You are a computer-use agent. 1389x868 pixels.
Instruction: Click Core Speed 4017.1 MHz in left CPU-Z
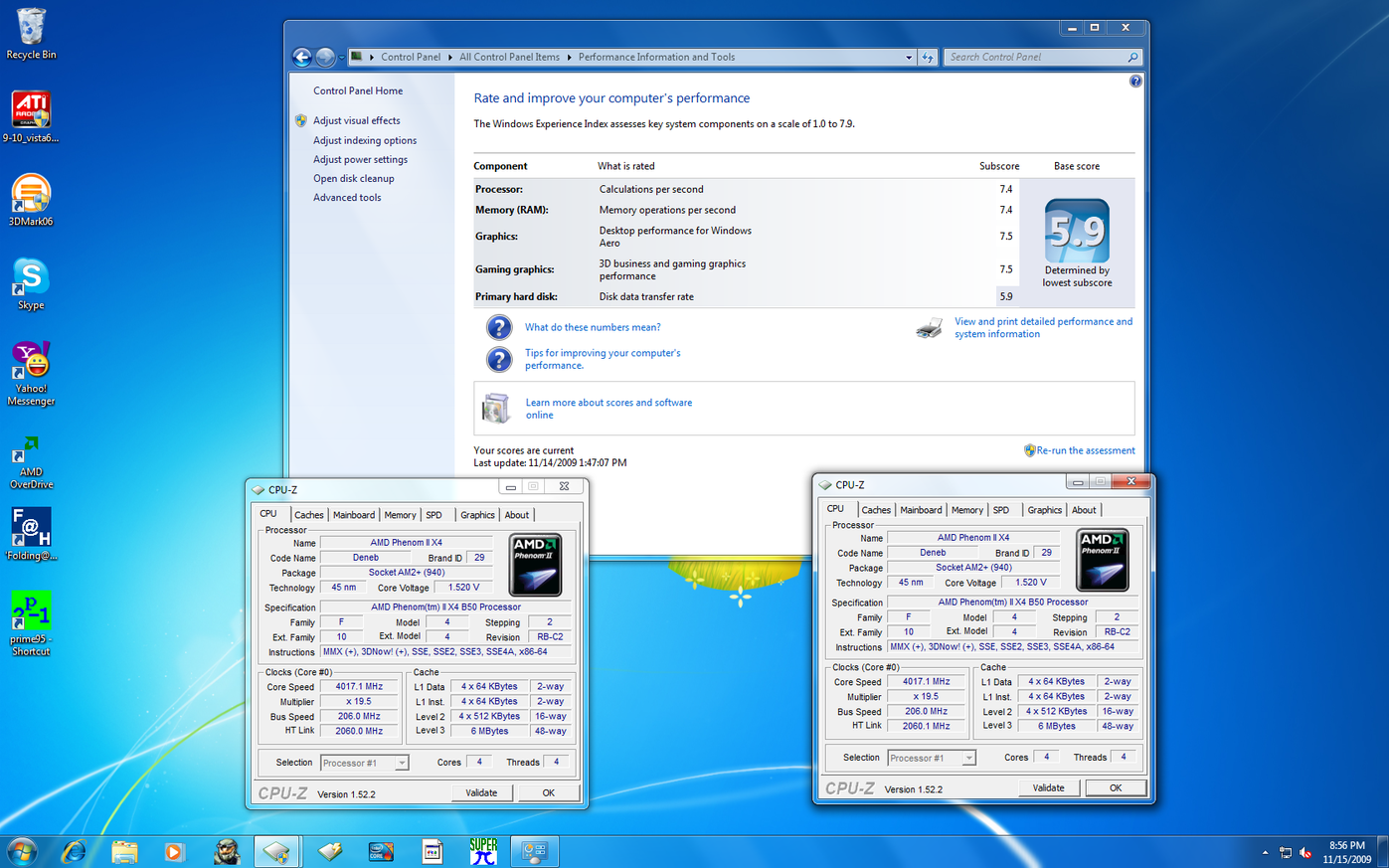click(x=359, y=687)
